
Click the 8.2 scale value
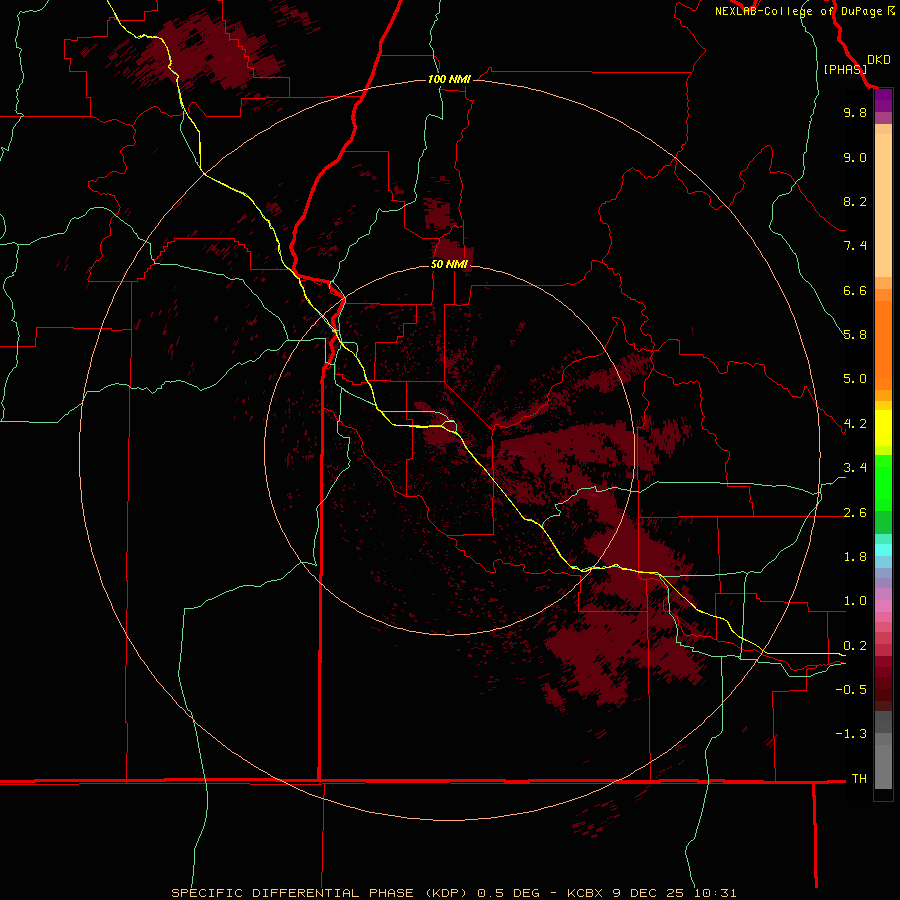[x=855, y=201]
